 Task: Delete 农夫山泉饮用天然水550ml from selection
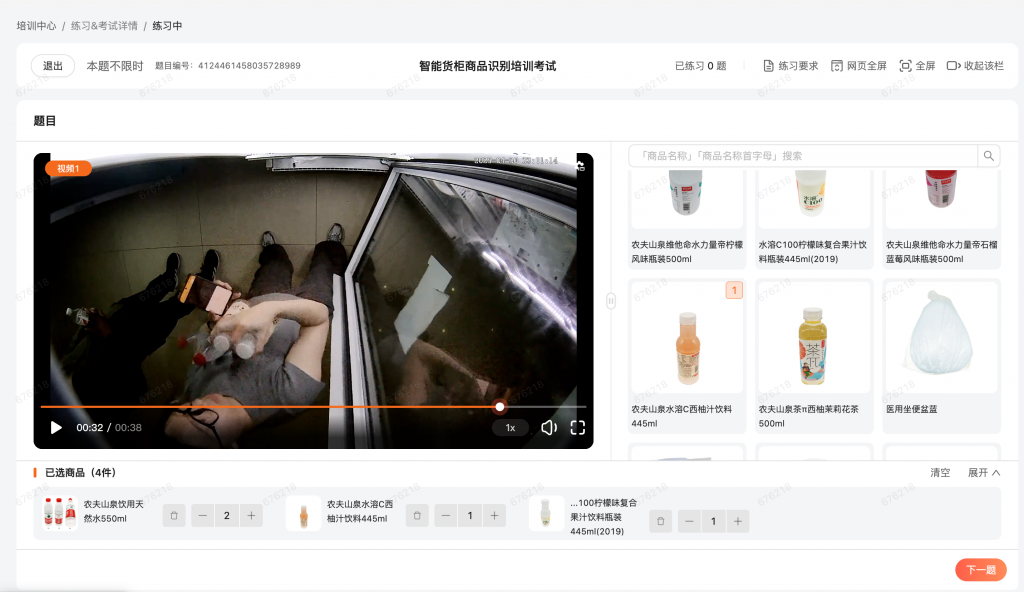174,516
